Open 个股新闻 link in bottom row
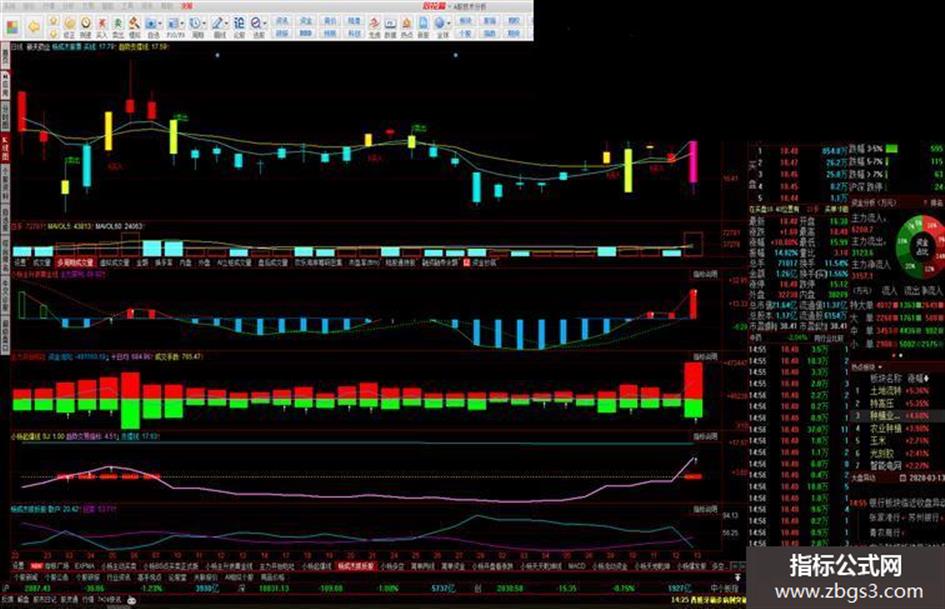 (25, 577)
